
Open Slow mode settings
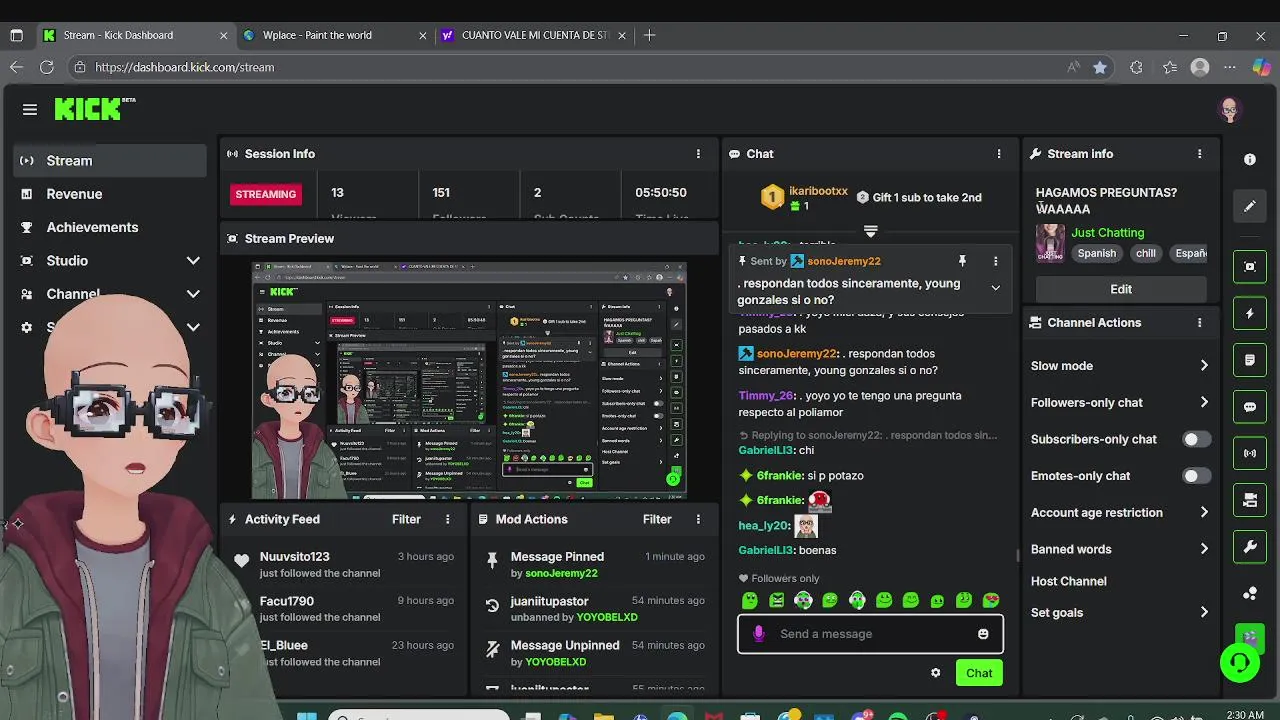(1120, 366)
